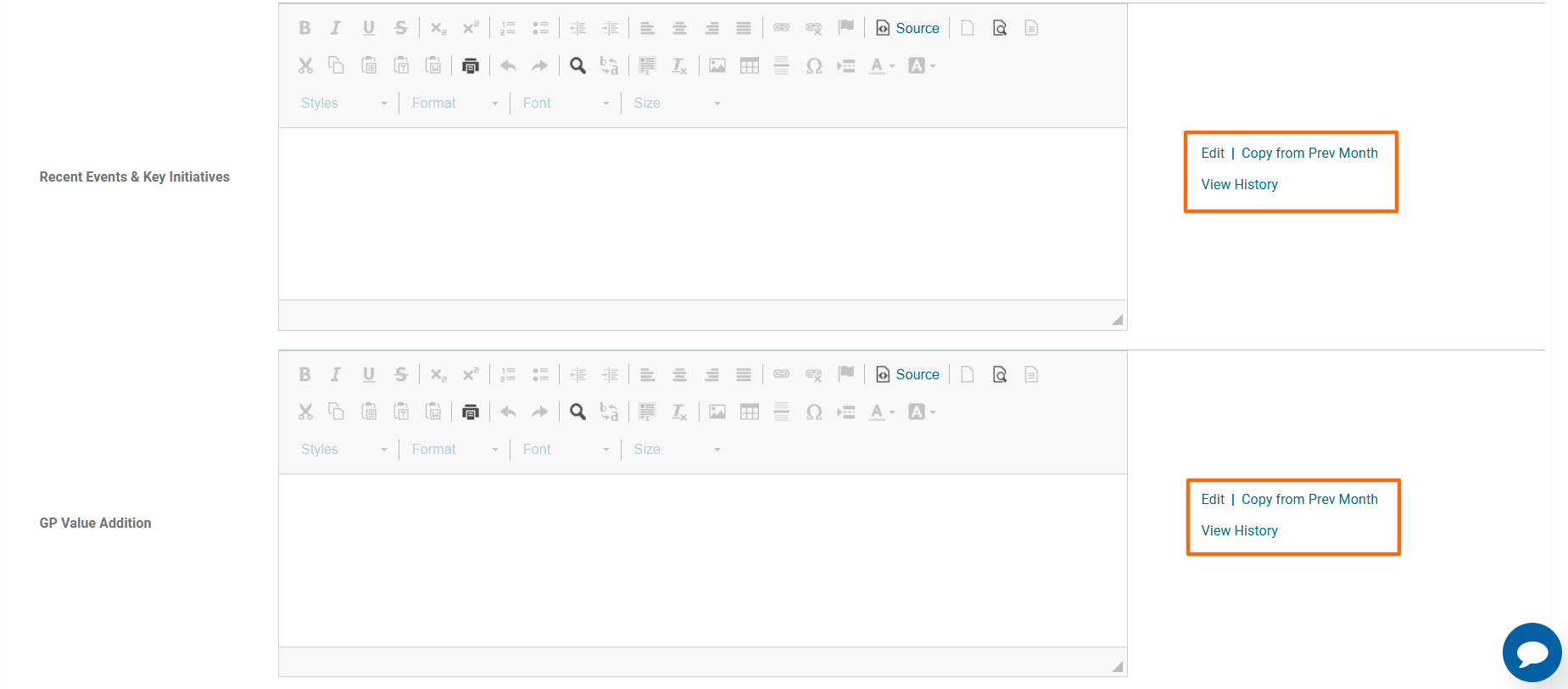Image resolution: width=1568 pixels, height=689 pixels.
Task: Insert special character in Recent Events editor
Action: coord(813,65)
